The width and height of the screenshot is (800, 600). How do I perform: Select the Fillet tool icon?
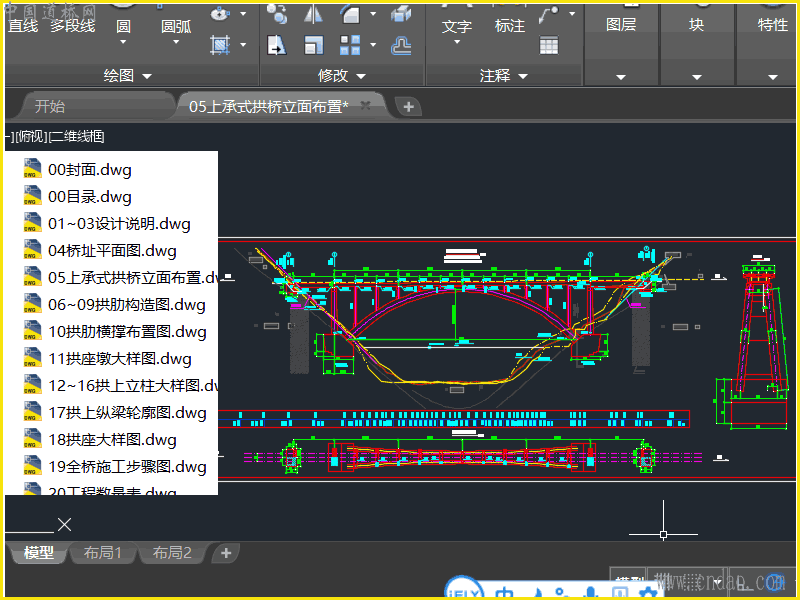351,14
